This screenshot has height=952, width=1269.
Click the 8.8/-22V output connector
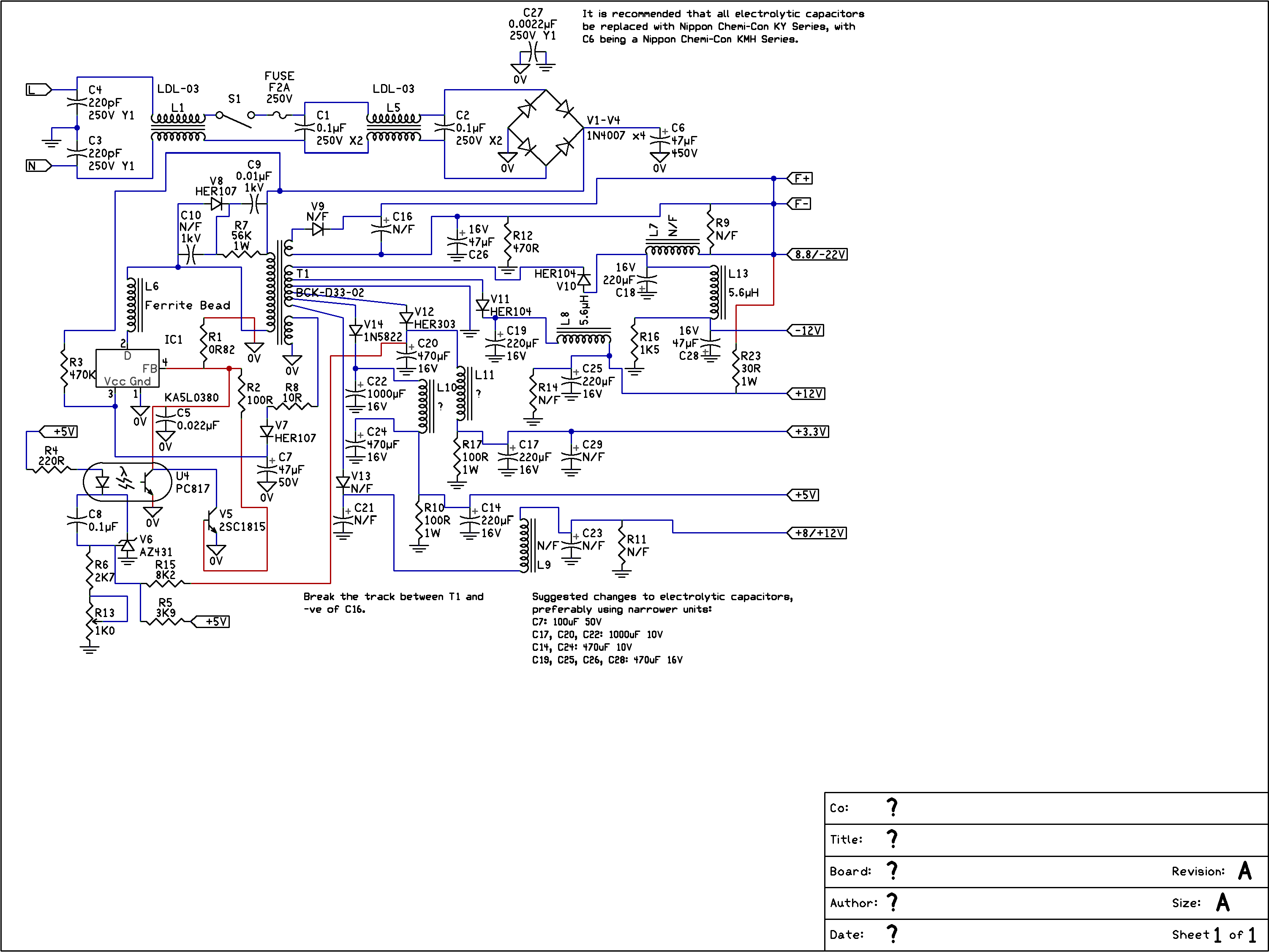point(817,254)
